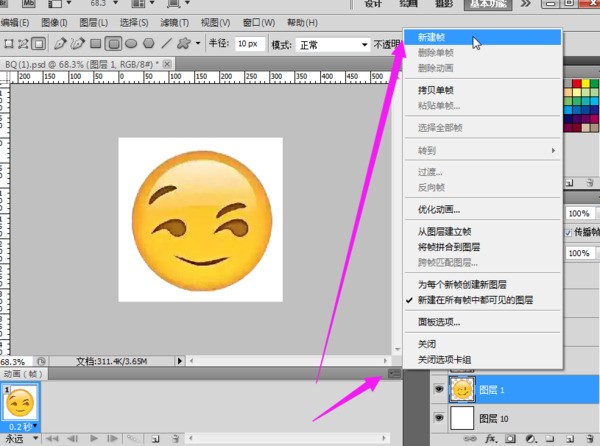The image size is (600, 446).
Task: Click the 半径 radius input field
Action: (x=250, y=44)
